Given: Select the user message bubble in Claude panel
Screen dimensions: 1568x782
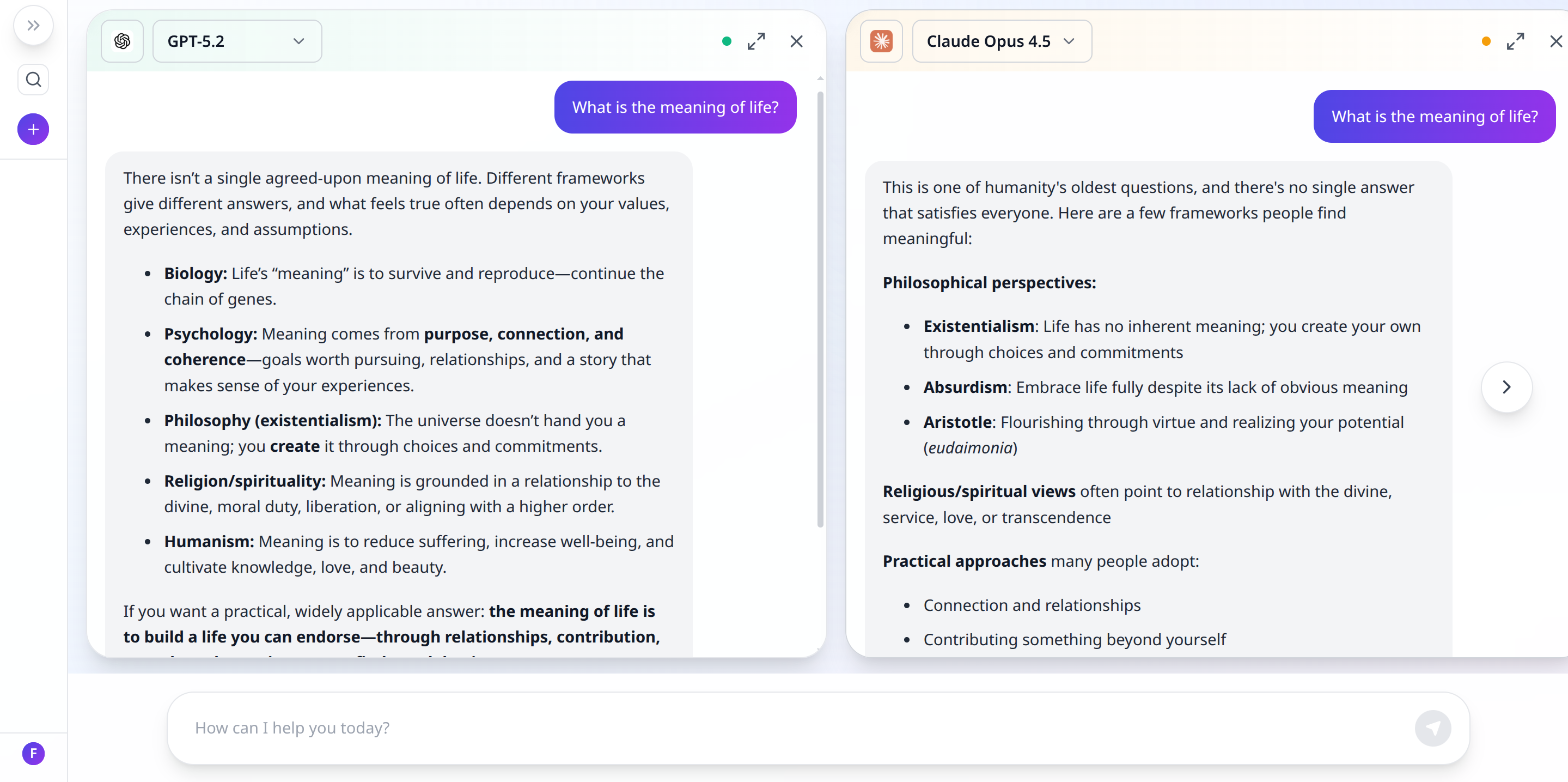Looking at the screenshot, I should click(1433, 116).
